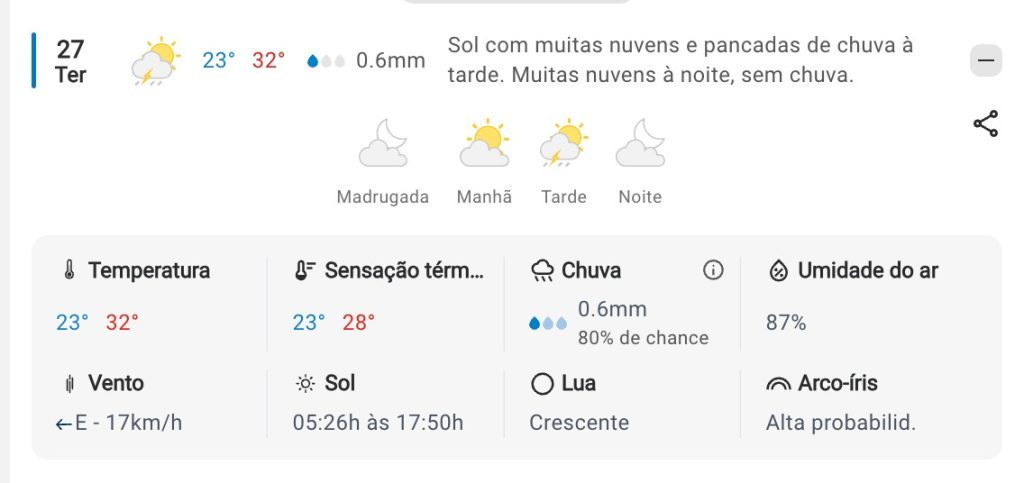Open the rain info circle icon
Screen dimensions: 1024x483
(713, 270)
